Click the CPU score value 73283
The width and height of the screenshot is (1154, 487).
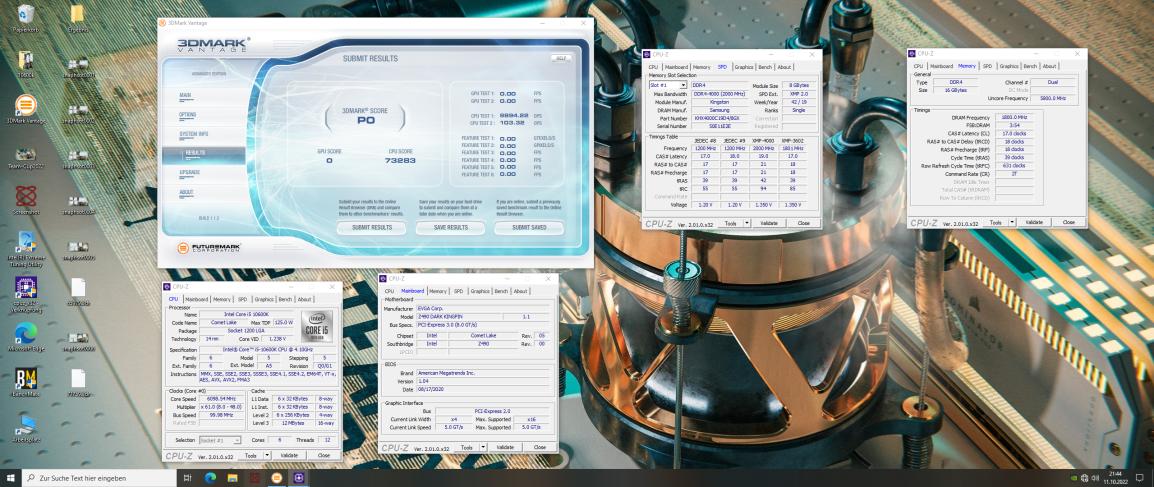401,160
